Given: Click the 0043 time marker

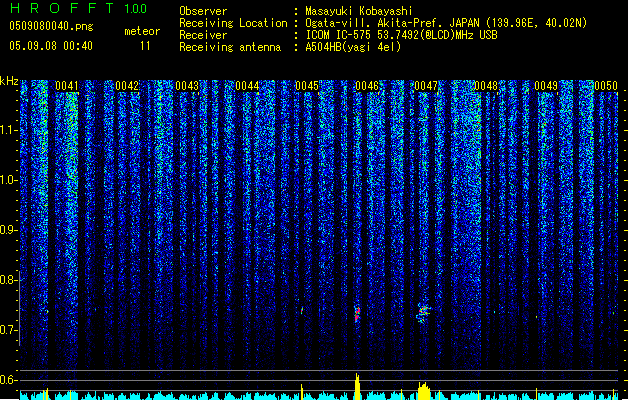Looking at the screenshot, I should click(187, 86).
